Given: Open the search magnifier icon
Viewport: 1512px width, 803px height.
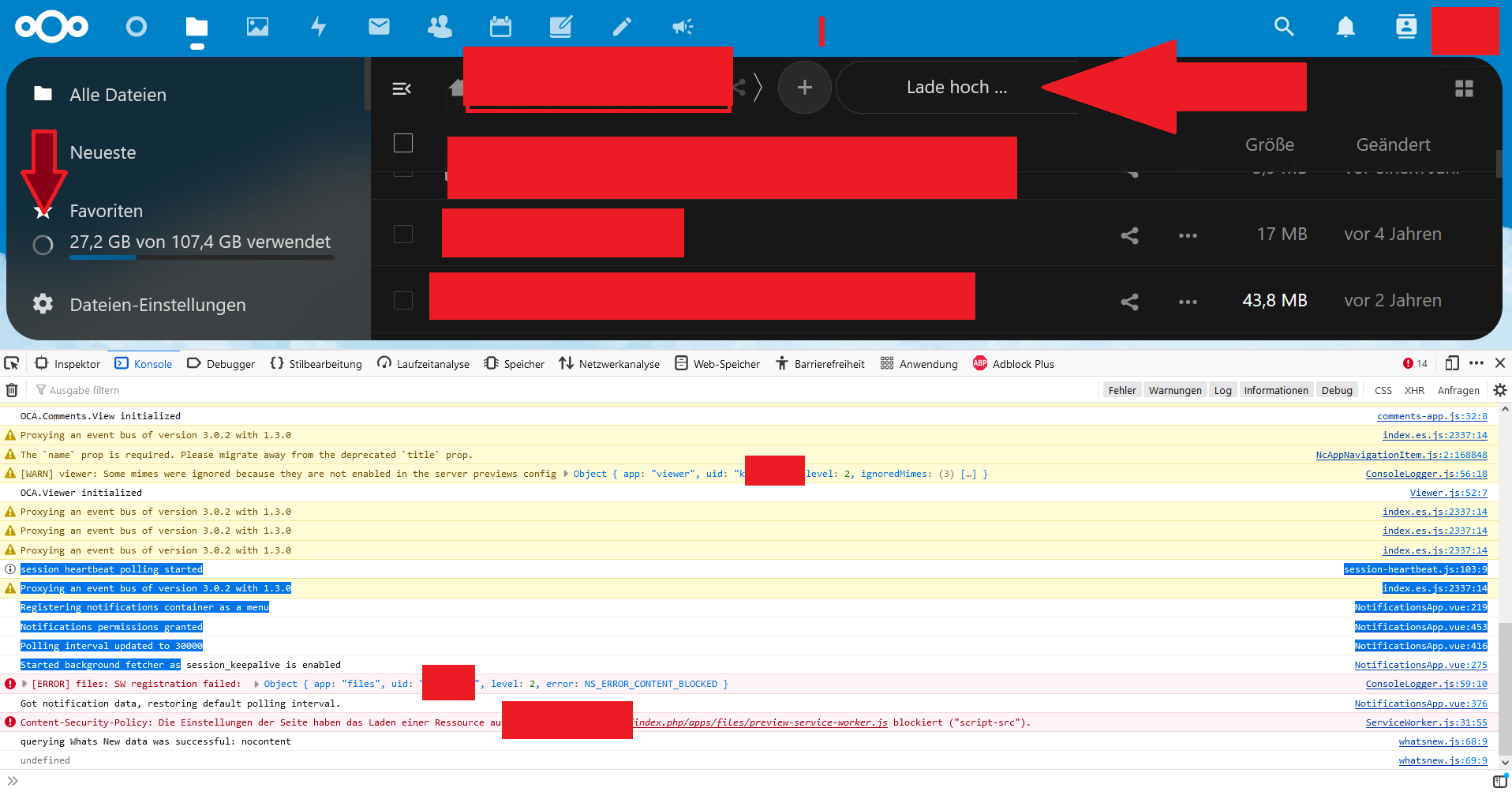Looking at the screenshot, I should [1284, 27].
